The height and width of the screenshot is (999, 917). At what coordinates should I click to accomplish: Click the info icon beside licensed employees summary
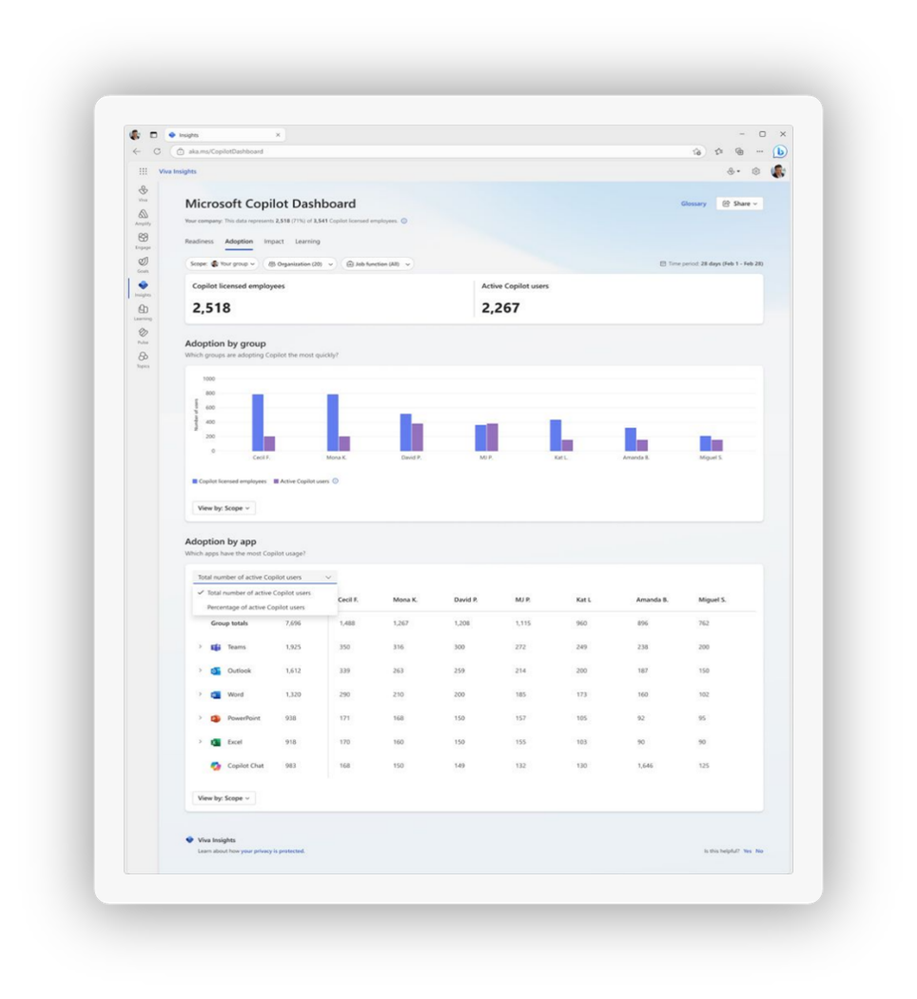(x=404, y=221)
